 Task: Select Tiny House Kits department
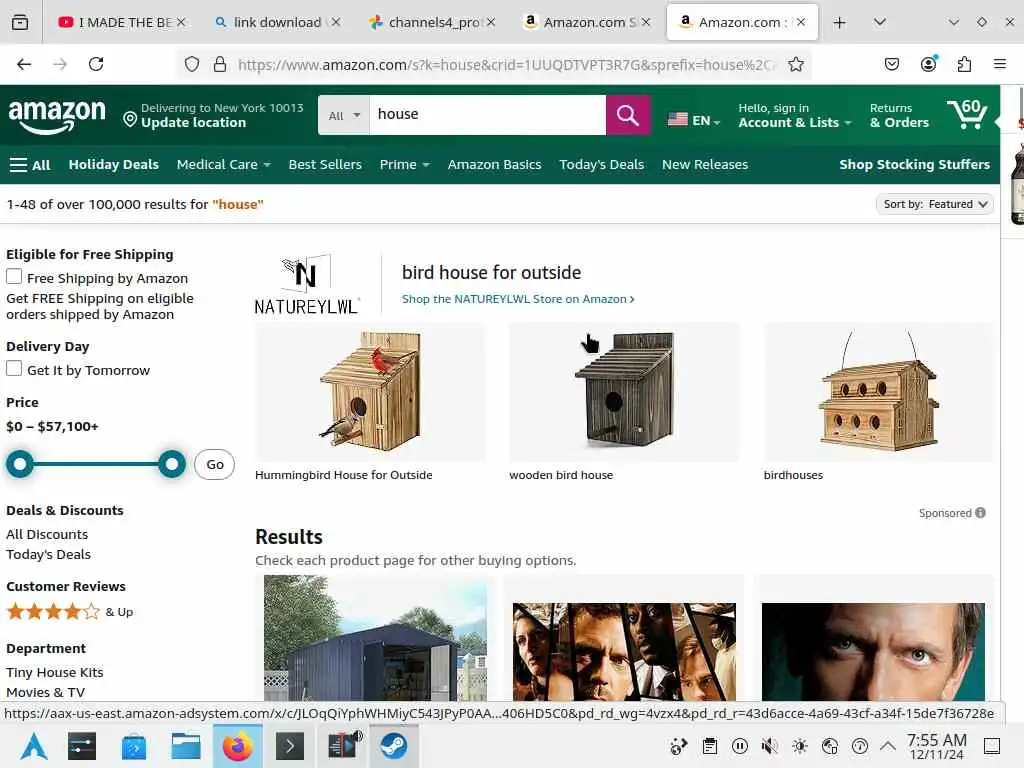(x=55, y=672)
